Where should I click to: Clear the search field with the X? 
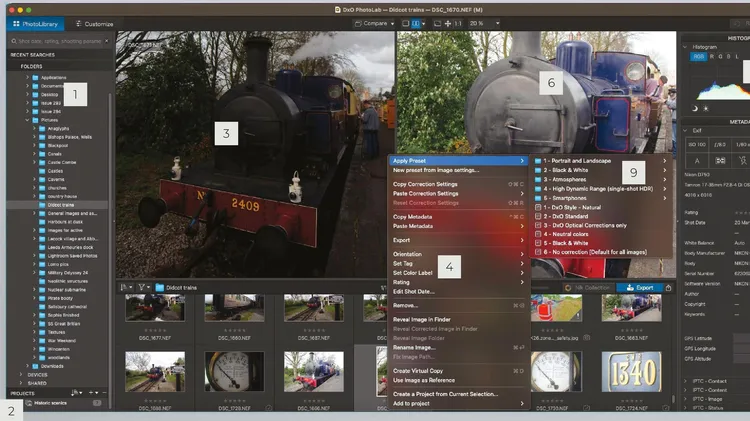107,41
